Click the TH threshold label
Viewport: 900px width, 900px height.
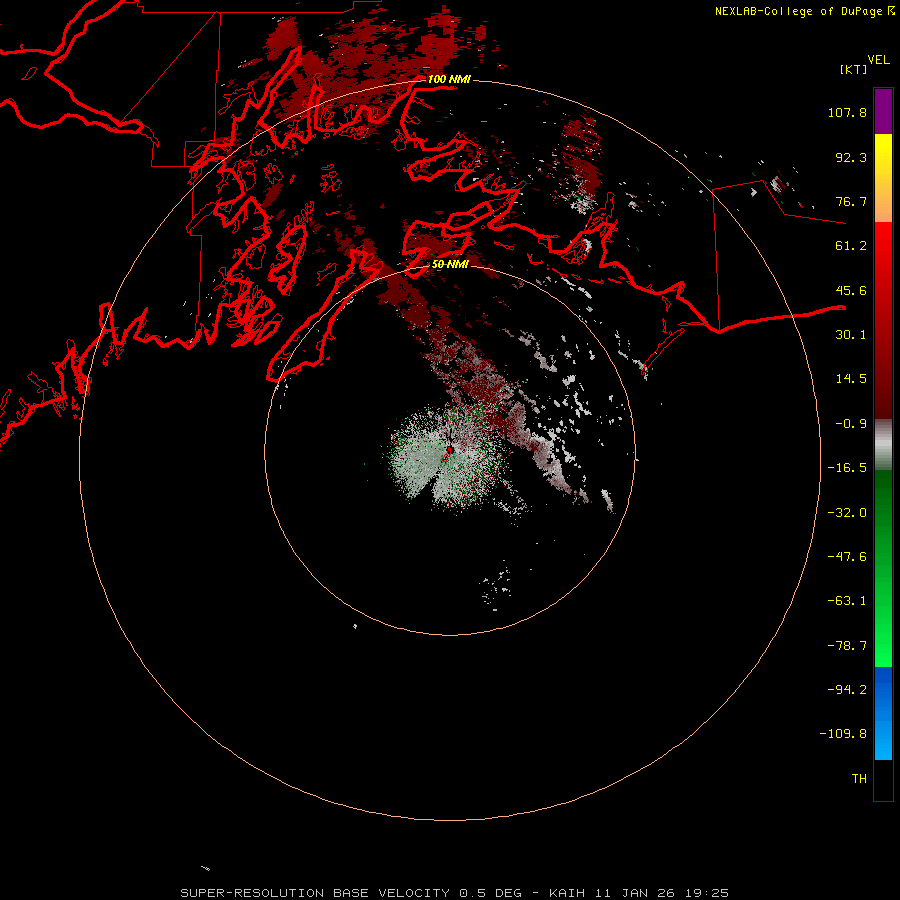click(x=859, y=779)
